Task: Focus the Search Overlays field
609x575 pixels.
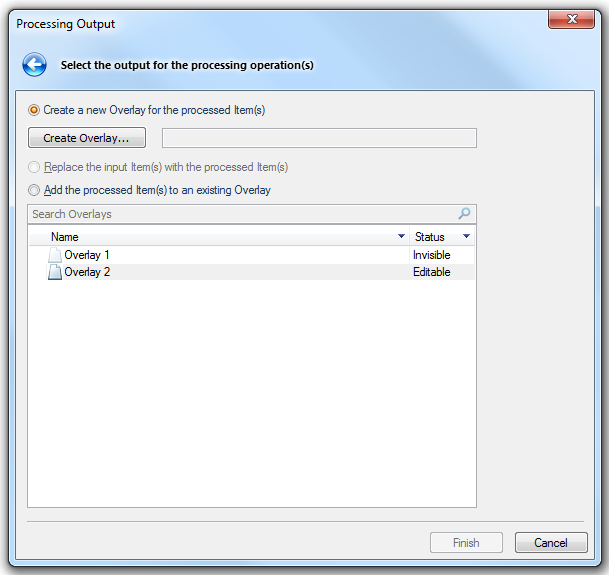Action: point(240,214)
